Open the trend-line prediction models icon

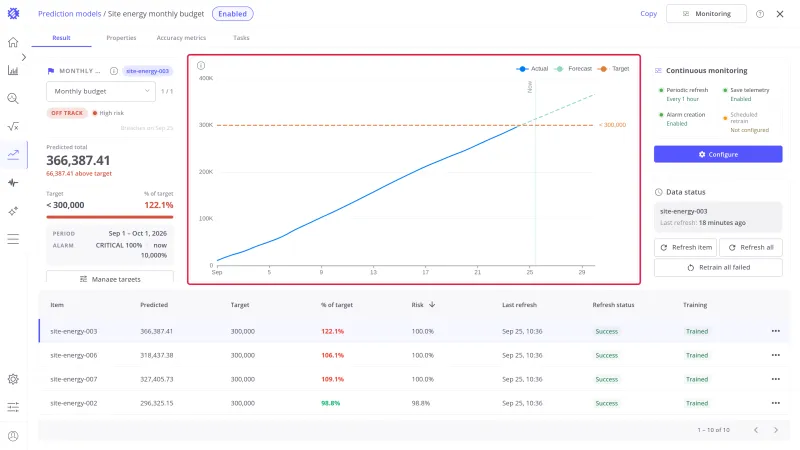[13, 155]
